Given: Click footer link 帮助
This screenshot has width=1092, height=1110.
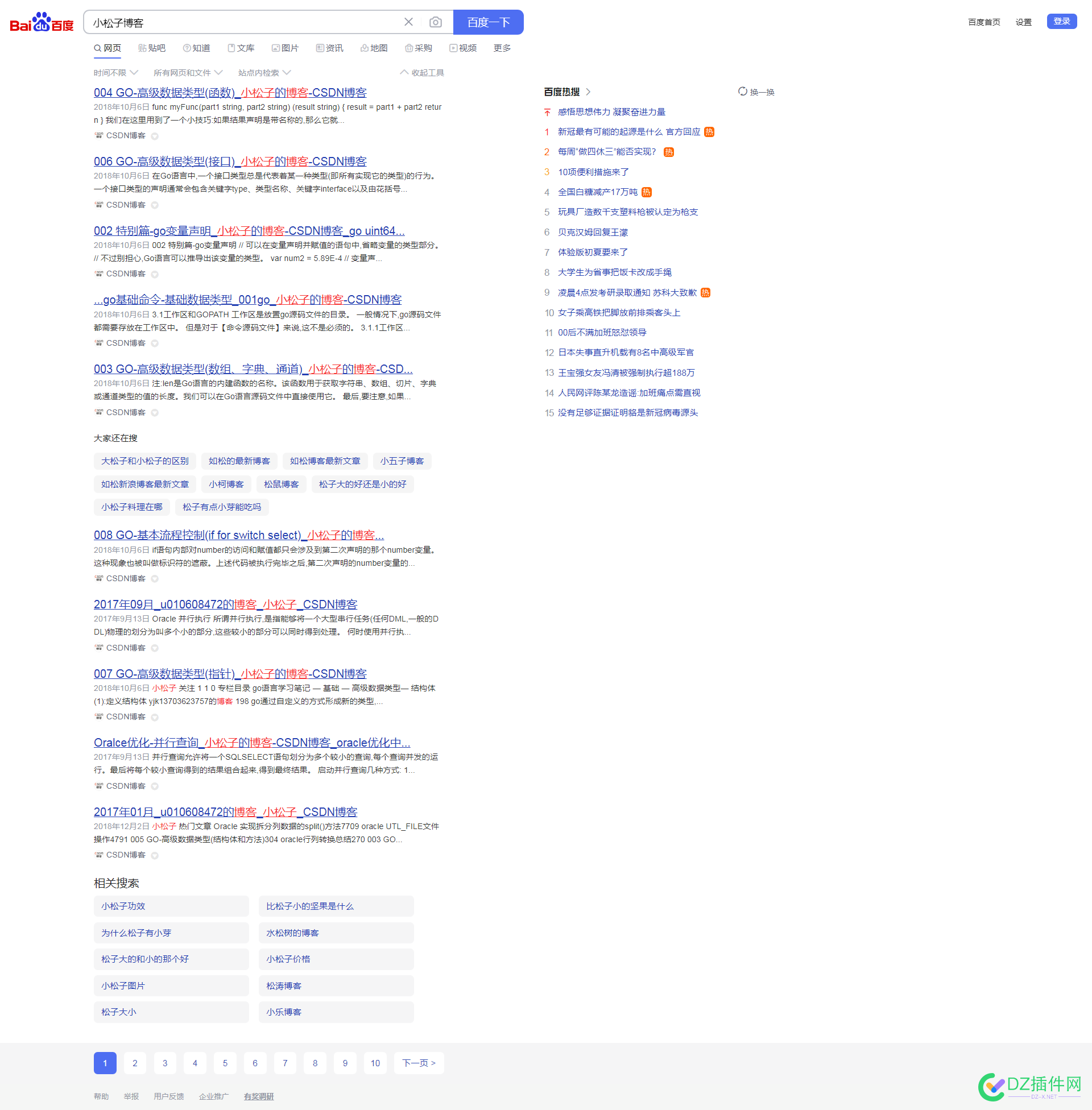Looking at the screenshot, I should [x=101, y=1096].
